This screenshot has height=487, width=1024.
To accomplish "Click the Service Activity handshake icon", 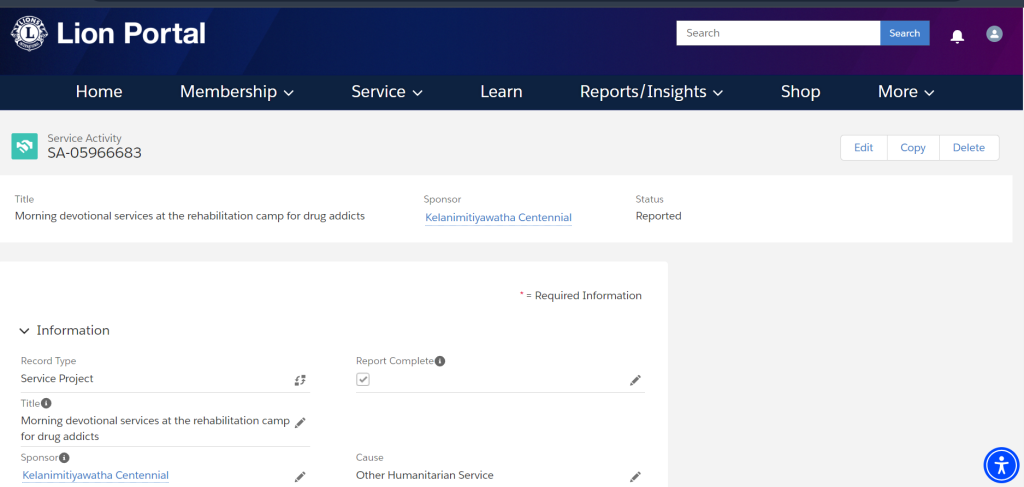I will tap(24, 146).
